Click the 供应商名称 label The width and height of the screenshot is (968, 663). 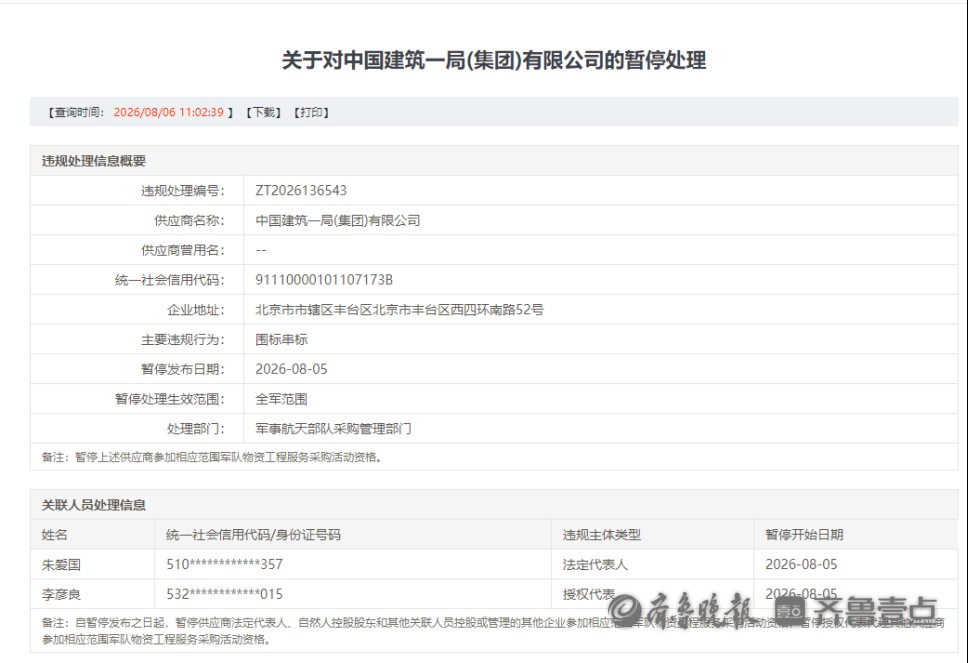tap(190, 220)
